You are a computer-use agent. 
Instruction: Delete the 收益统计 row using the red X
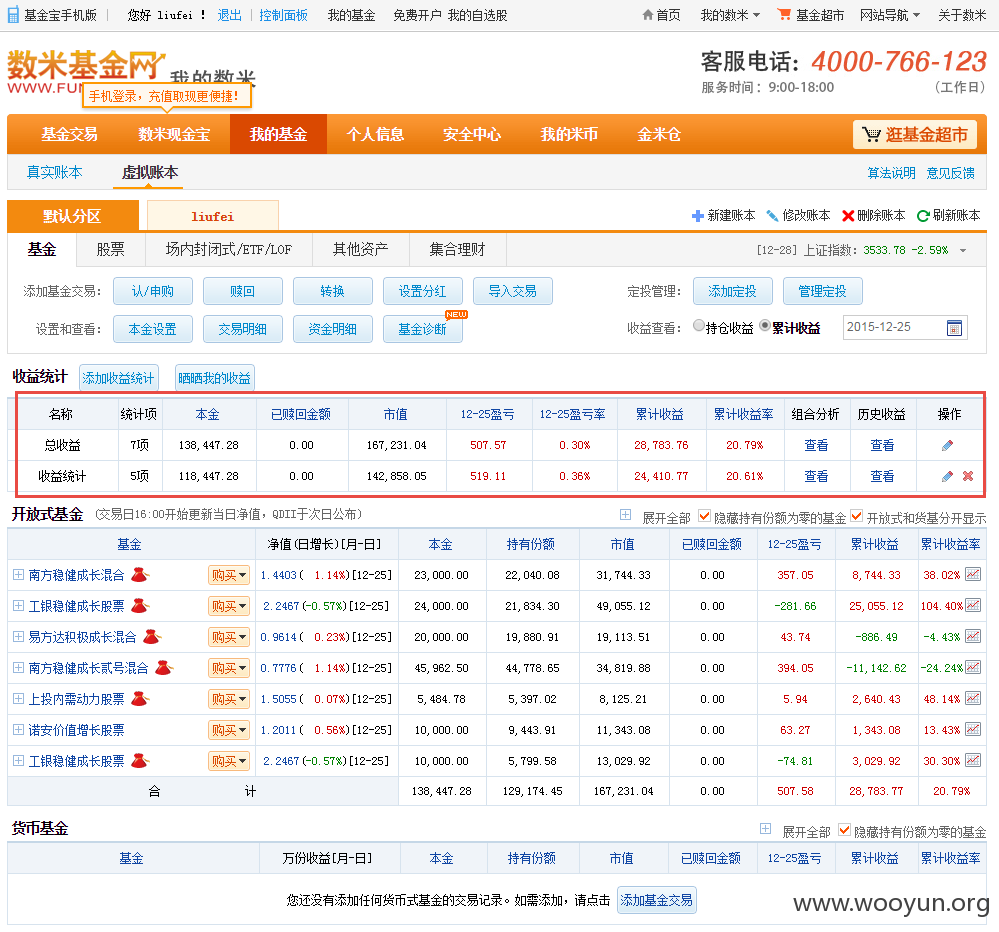click(x=968, y=476)
